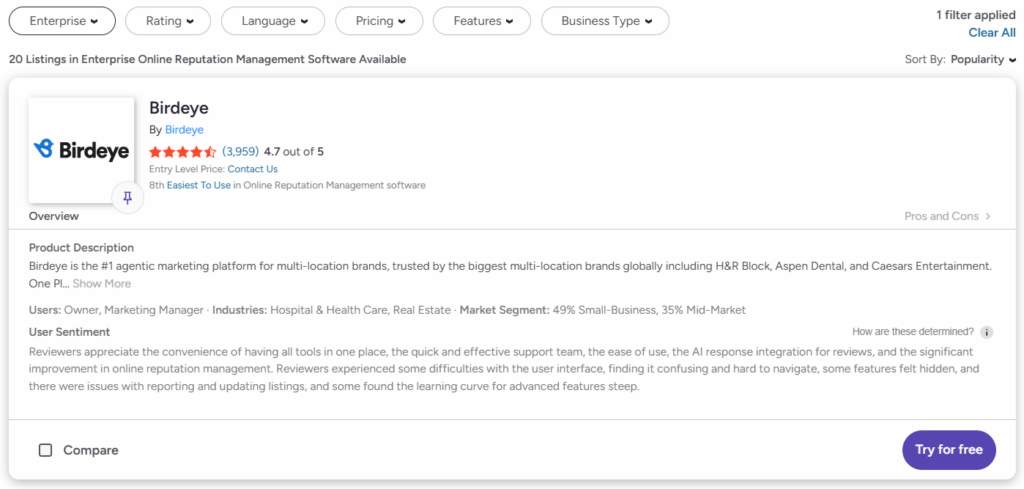Screen dimensions: 1024x489
Task: Switch to the Overview tab
Action: 54,216
